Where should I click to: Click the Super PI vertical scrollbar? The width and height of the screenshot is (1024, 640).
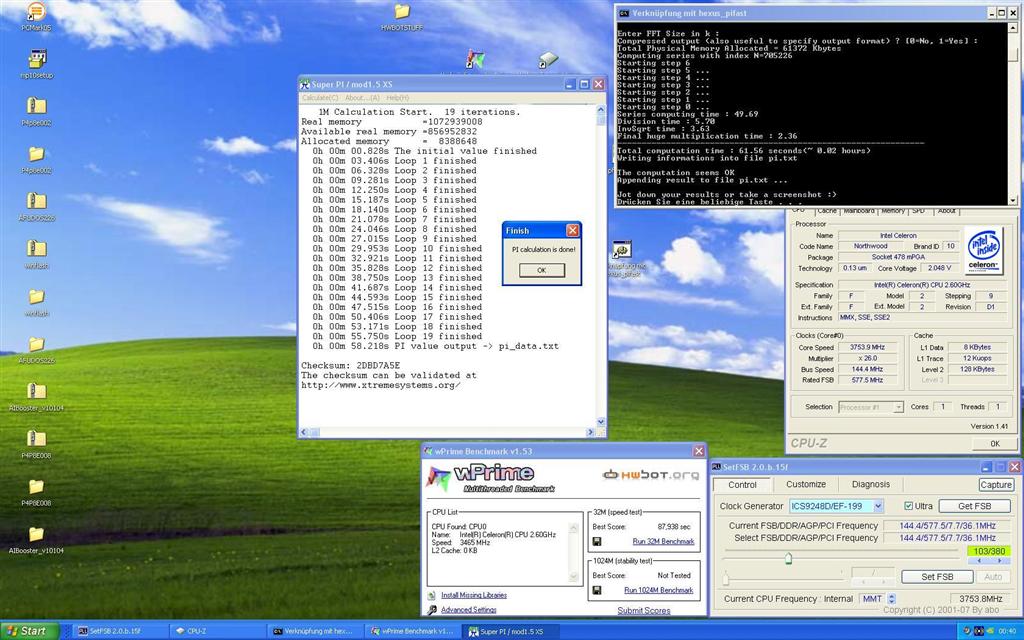(x=601, y=266)
